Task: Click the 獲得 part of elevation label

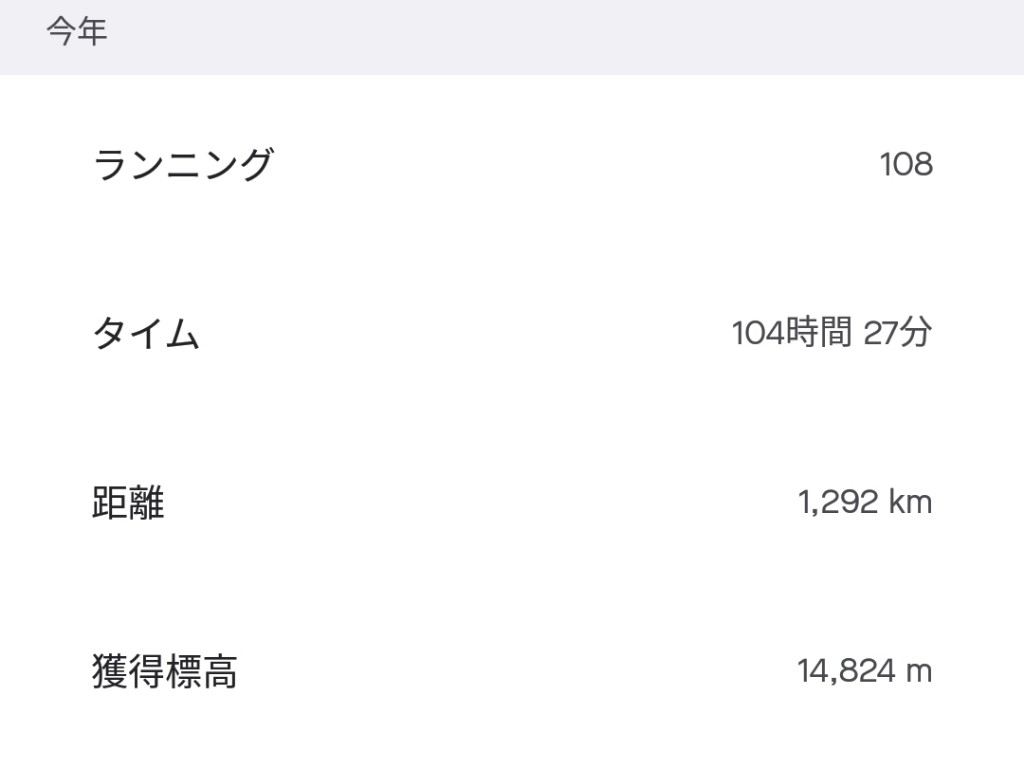Action: point(128,671)
